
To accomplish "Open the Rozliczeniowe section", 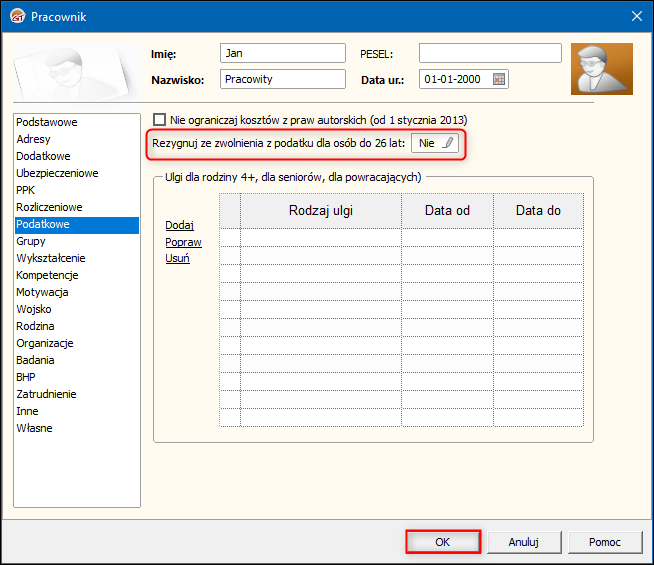I will pos(49,207).
